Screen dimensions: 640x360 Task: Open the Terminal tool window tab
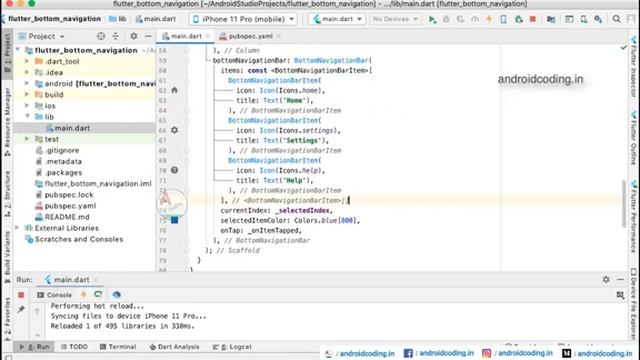pyautogui.click(x=118, y=347)
